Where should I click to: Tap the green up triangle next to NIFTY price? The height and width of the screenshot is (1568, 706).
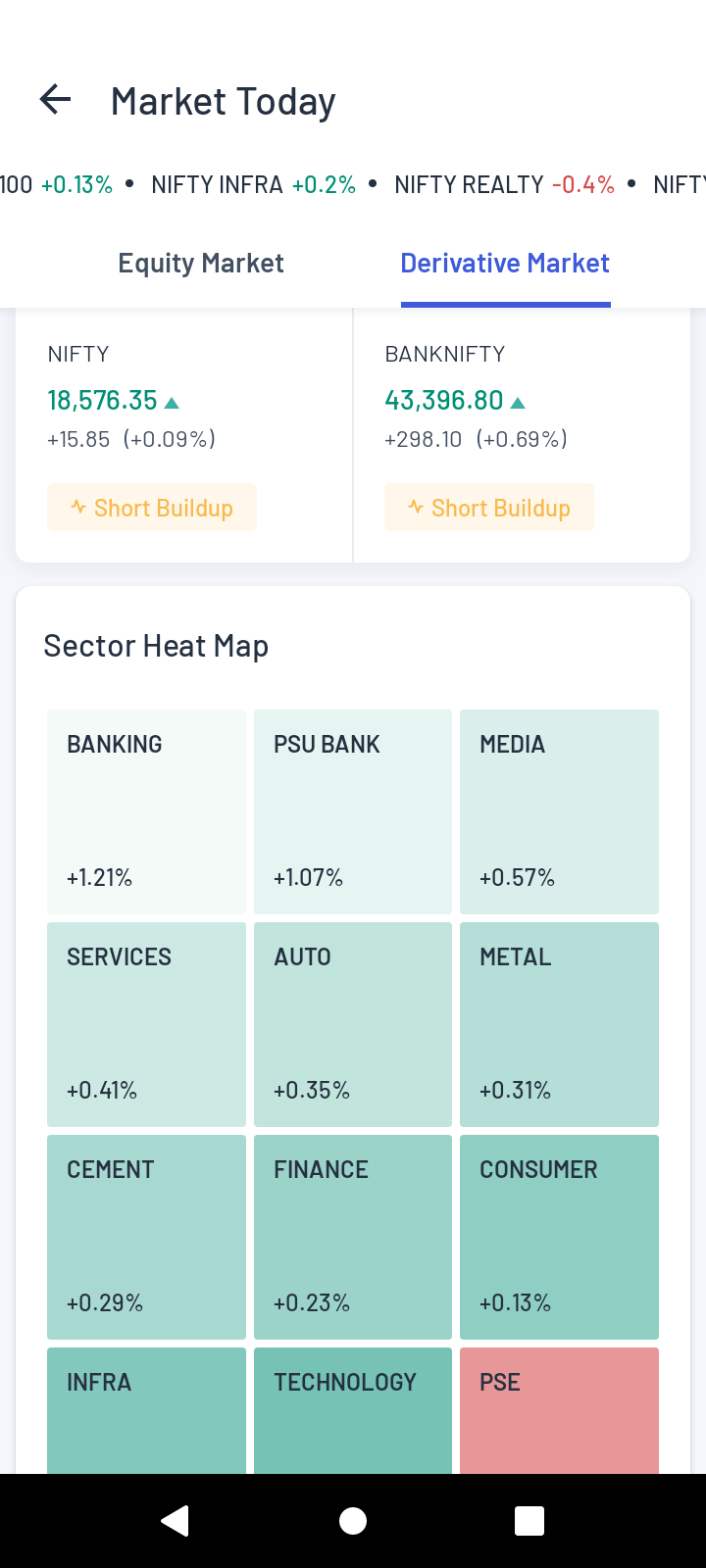[x=173, y=403]
